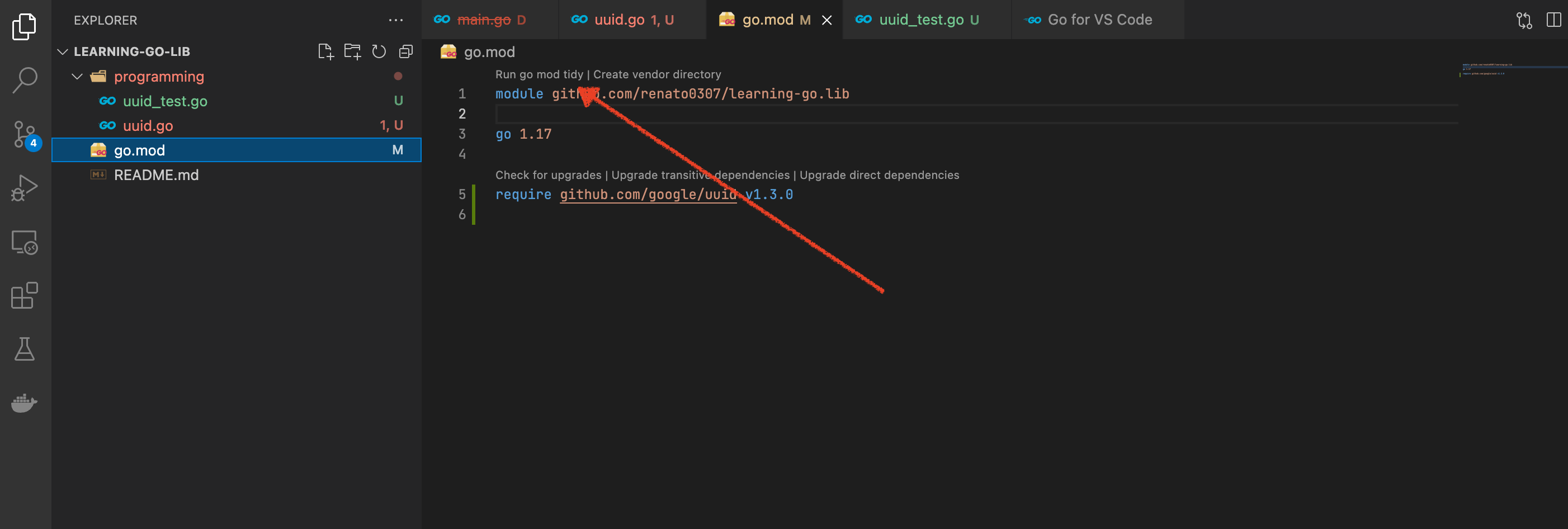This screenshot has width=1568, height=529.
Task: Switch to the uuid_test.go tab
Action: [x=927, y=20]
